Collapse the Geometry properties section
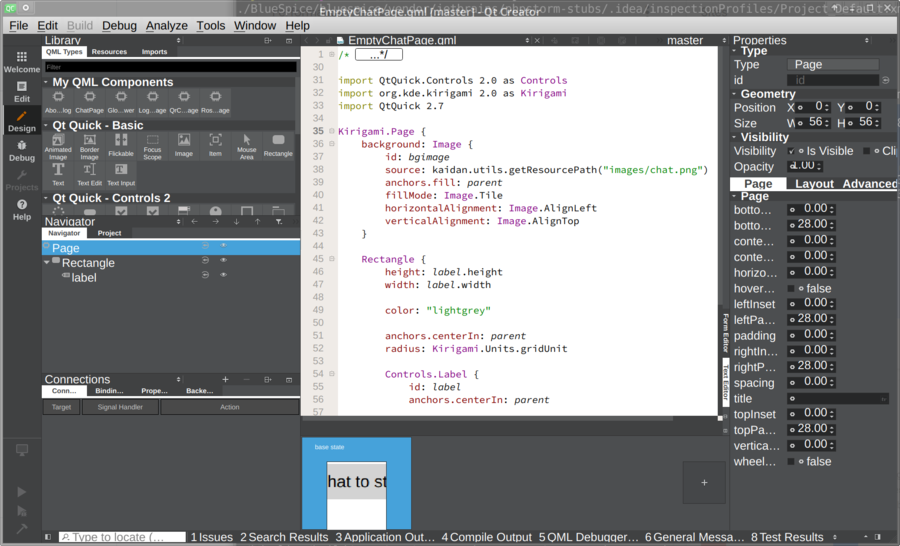Image resolution: width=900 pixels, height=546 pixels. coord(734,94)
